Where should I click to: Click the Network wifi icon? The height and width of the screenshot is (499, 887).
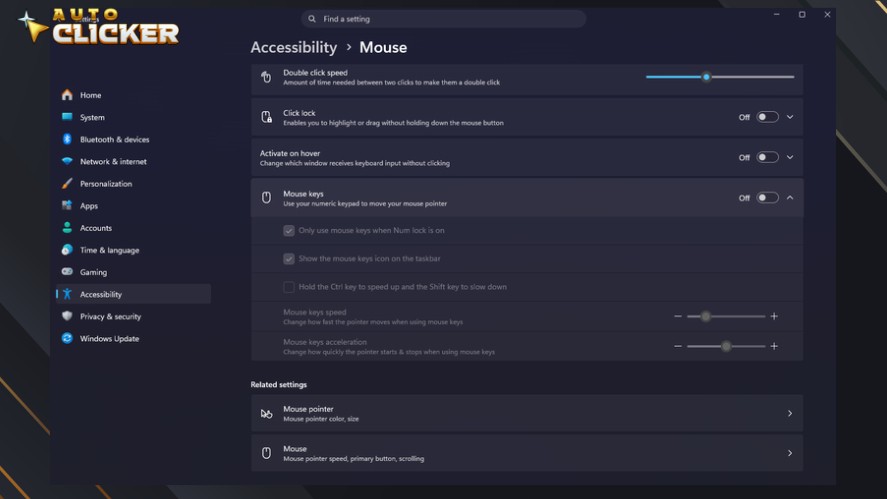tap(67, 161)
